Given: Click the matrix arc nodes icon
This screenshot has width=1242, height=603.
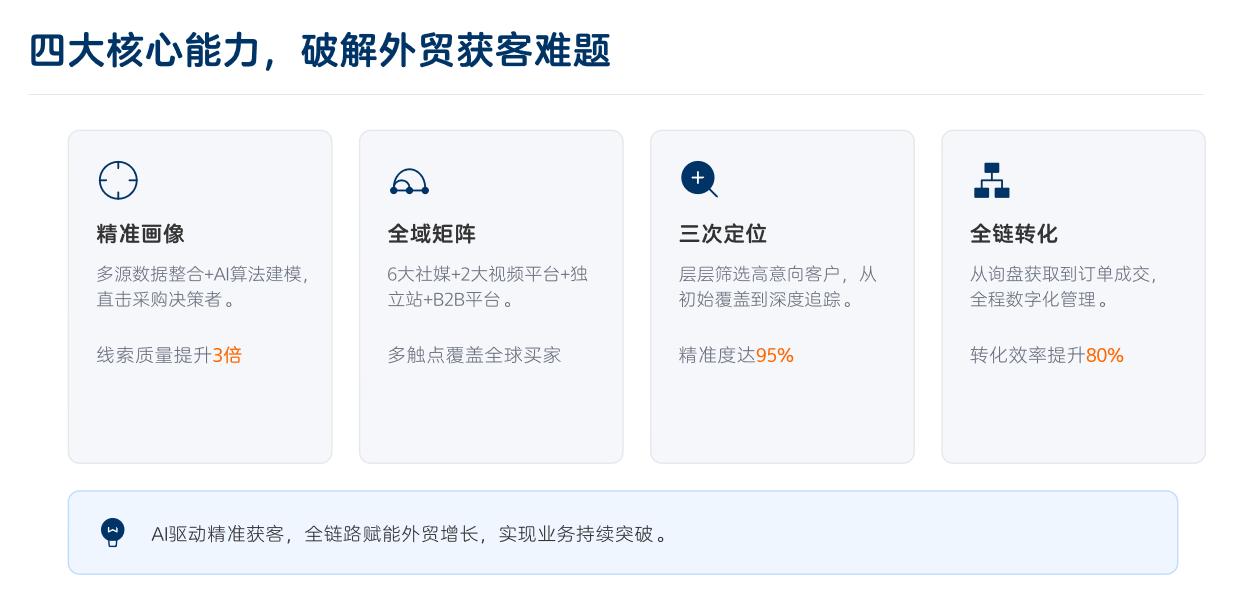Looking at the screenshot, I should (409, 181).
